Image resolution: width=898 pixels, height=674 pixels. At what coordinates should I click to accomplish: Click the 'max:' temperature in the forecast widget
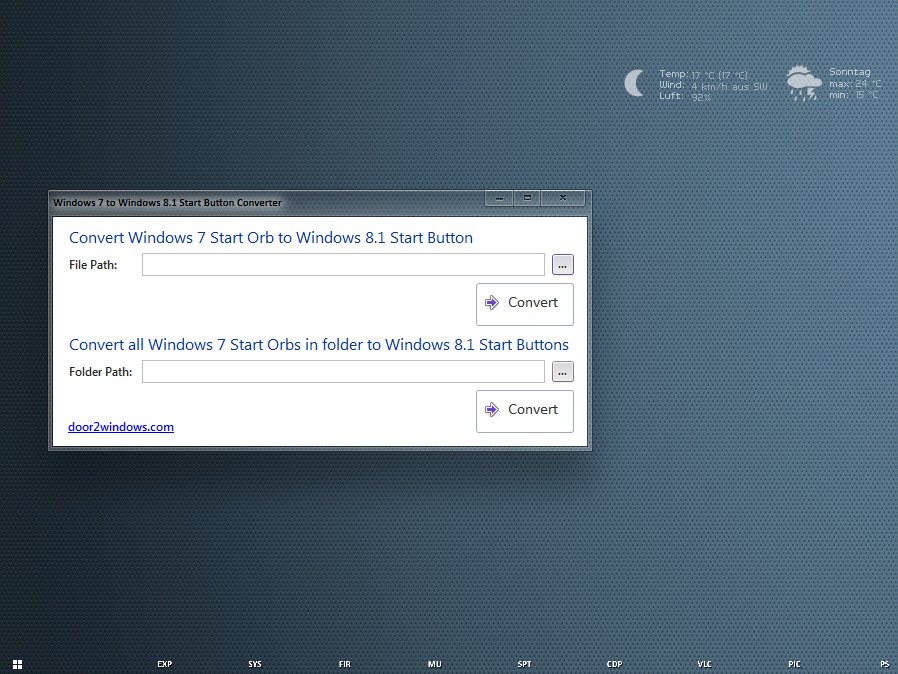point(855,84)
